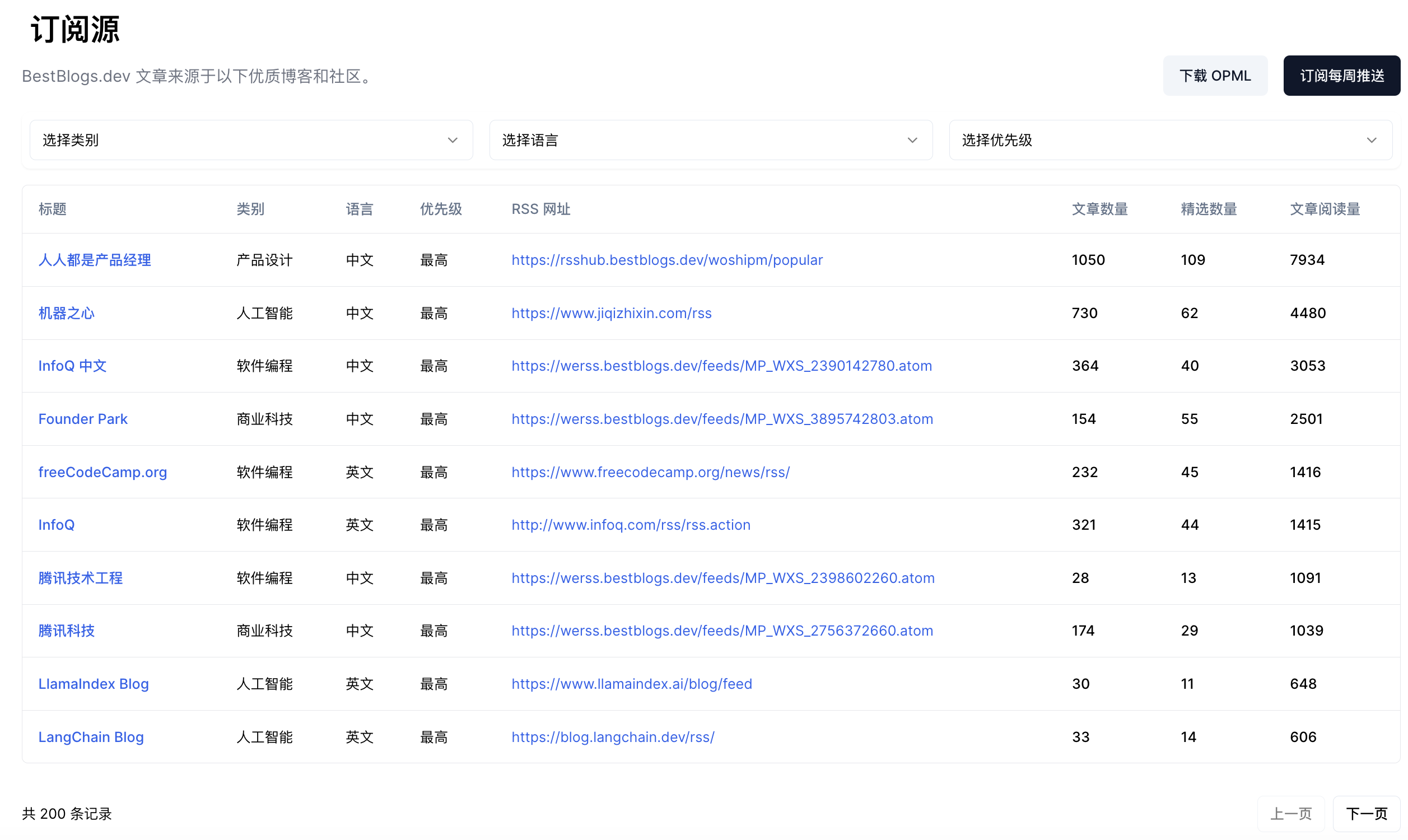Image resolution: width=1408 pixels, height=840 pixels.
Task: Click the Founder Park title link
Action: pos(83,419)
